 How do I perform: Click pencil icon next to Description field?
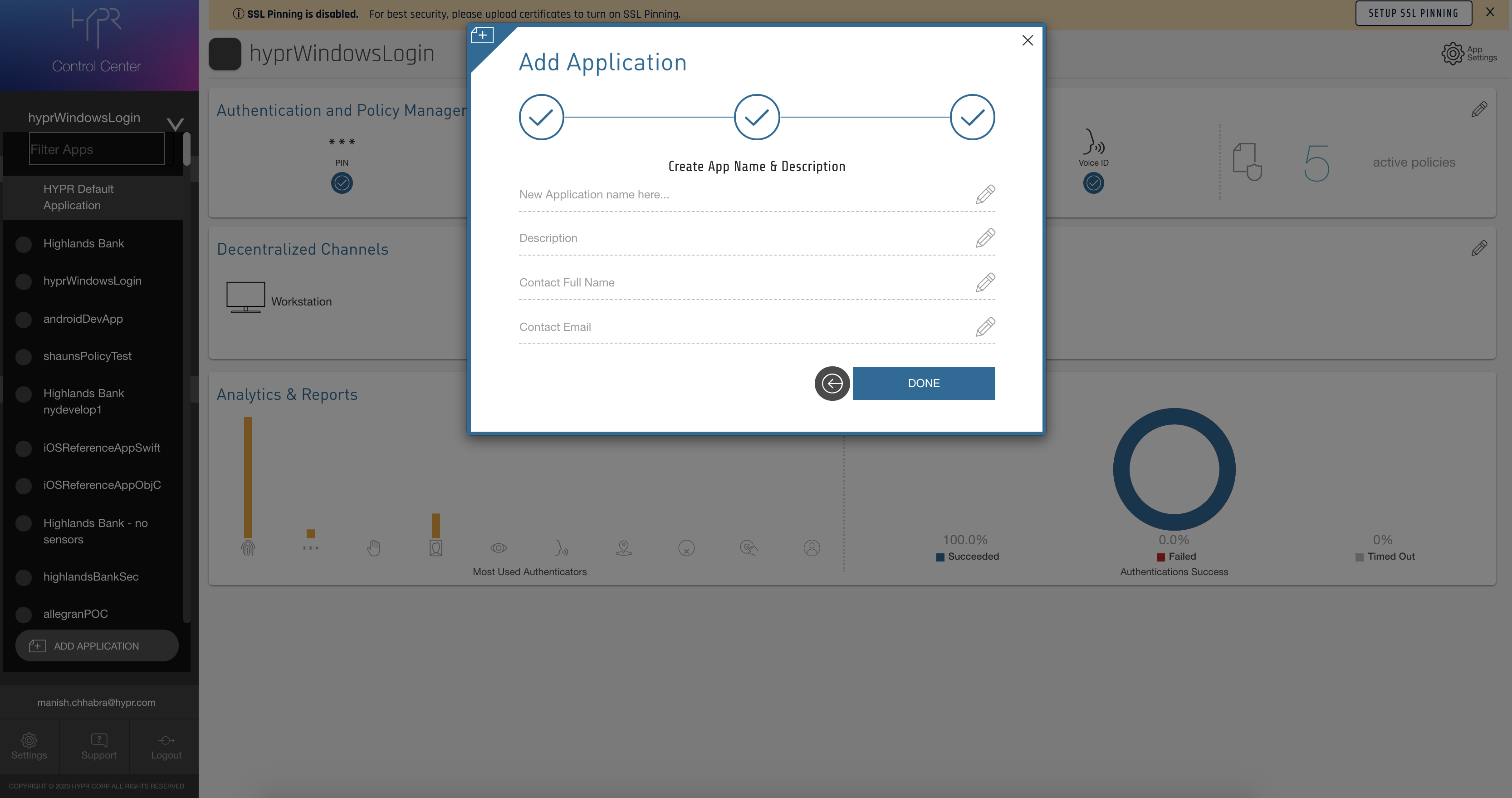pos(985,238)
